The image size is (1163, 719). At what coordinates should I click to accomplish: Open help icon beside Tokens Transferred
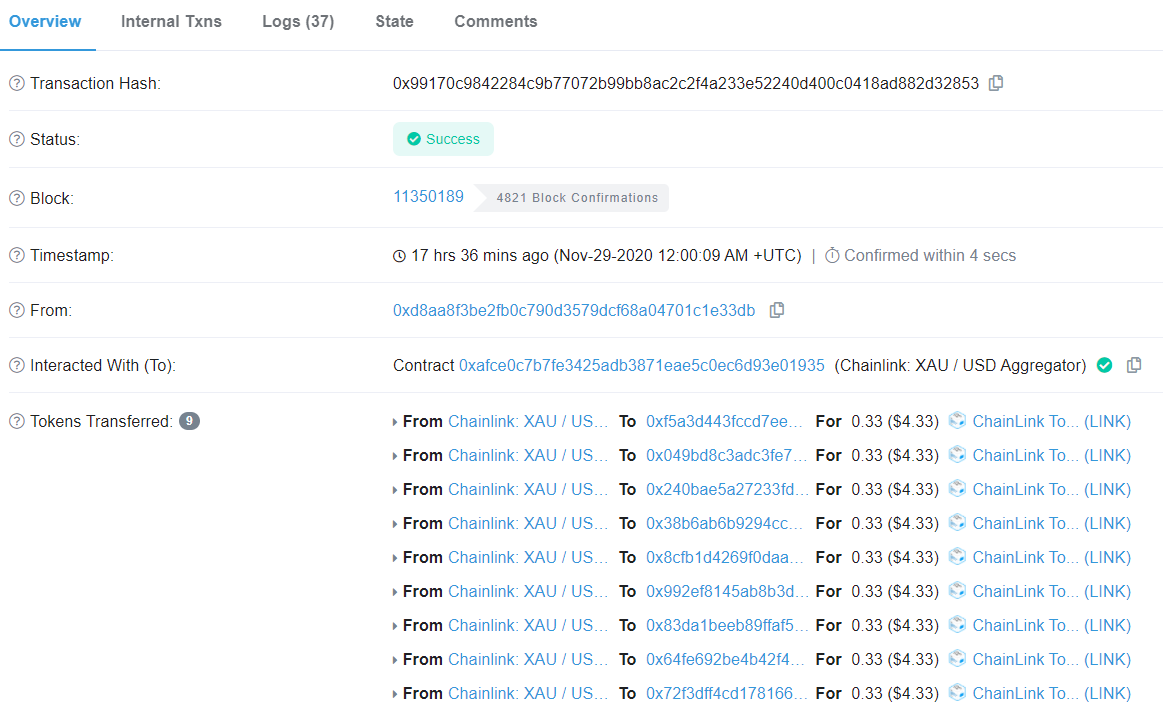(16, 421)
